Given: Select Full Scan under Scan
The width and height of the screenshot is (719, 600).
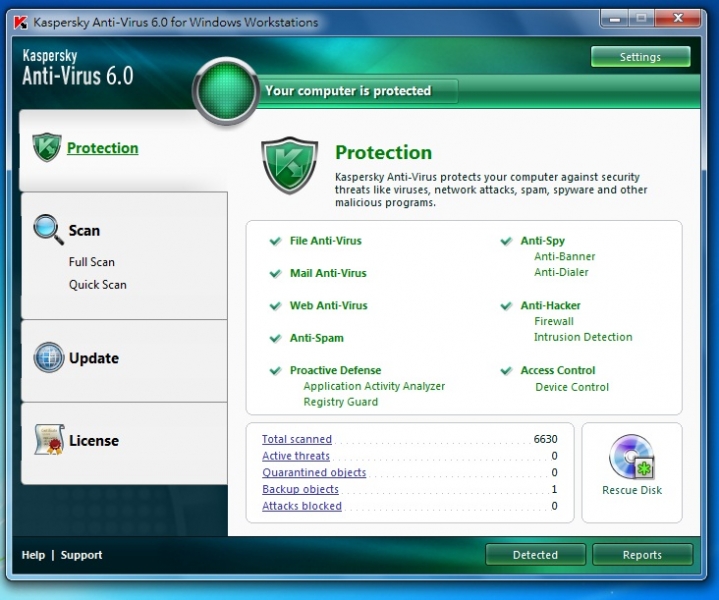Looking at the screenshot, I should [92, 262].
